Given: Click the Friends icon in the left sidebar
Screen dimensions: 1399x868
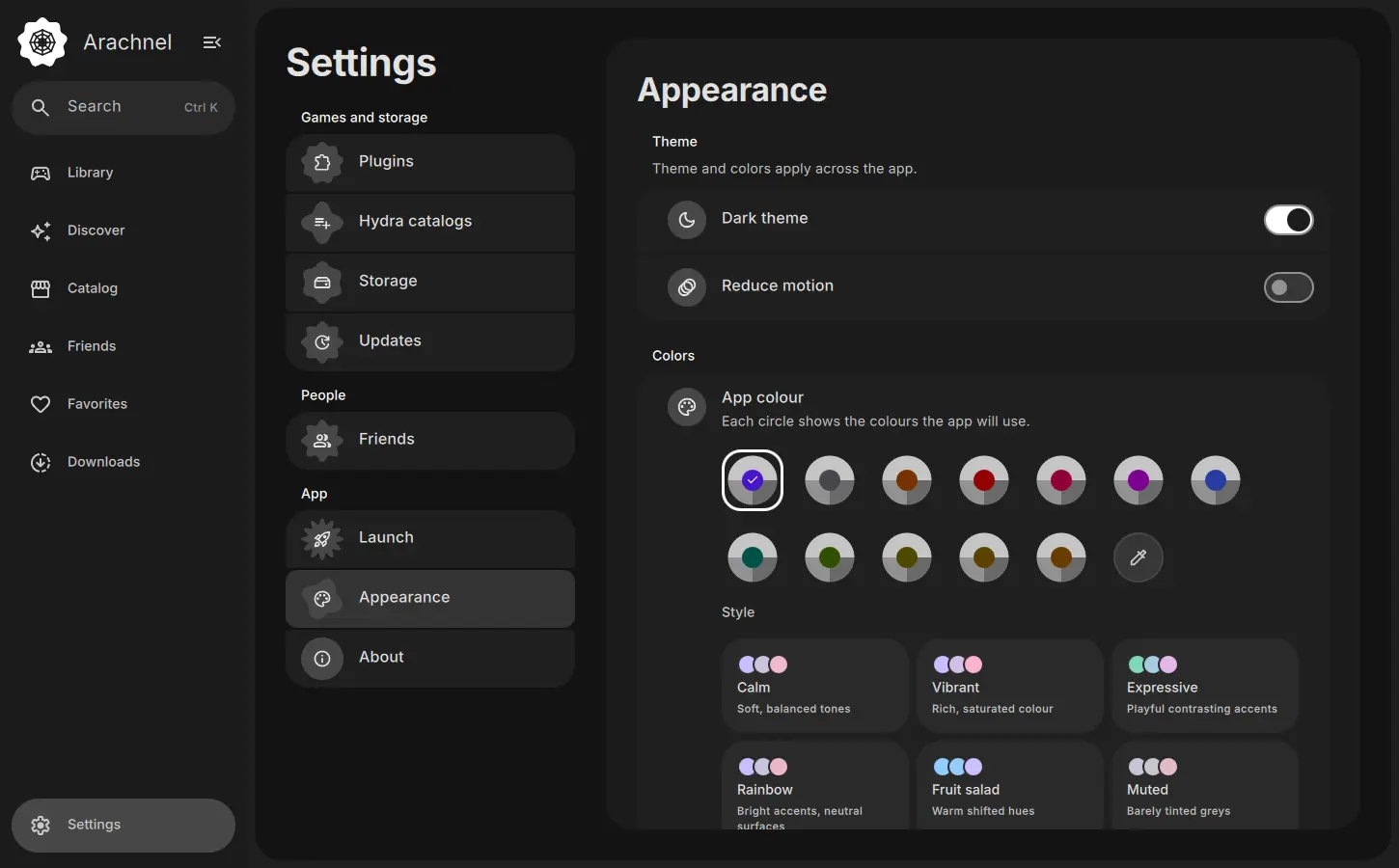Looking at the screenshot, I should pyautogui.click(x=41, y=346).
